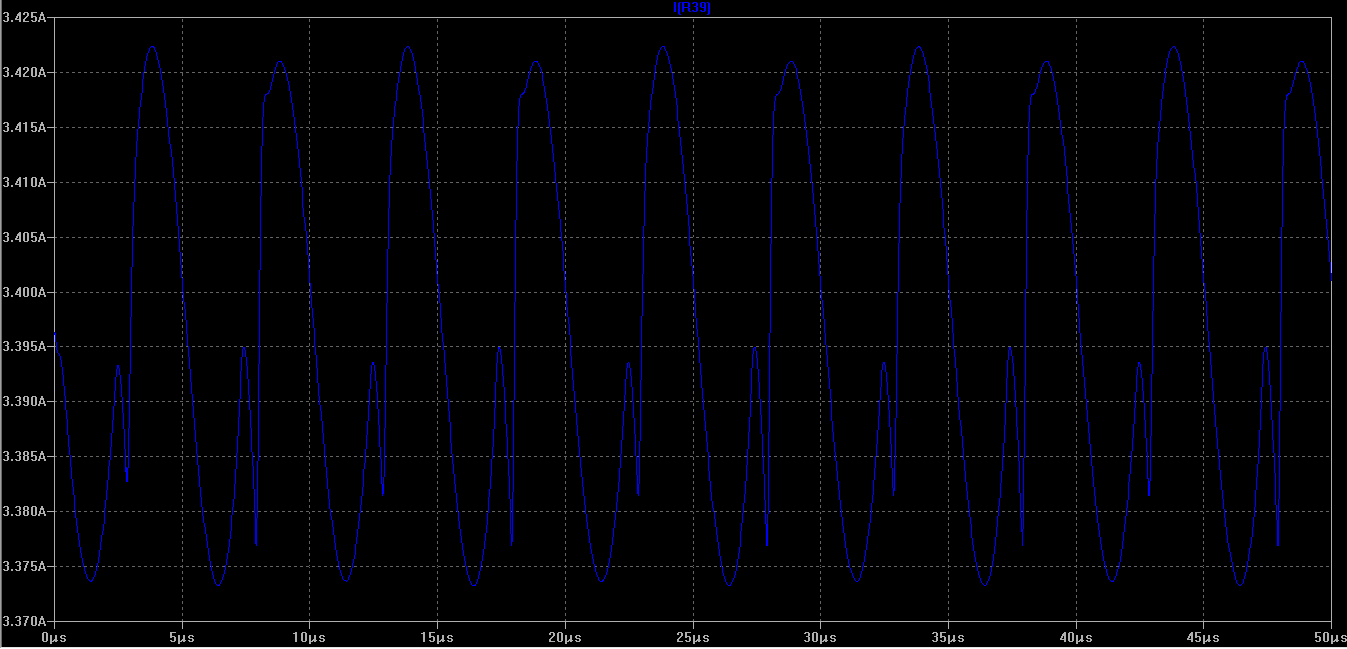Click the 30µs time axis label
This screenshot has height=649, width=1347.
(820, 637)
